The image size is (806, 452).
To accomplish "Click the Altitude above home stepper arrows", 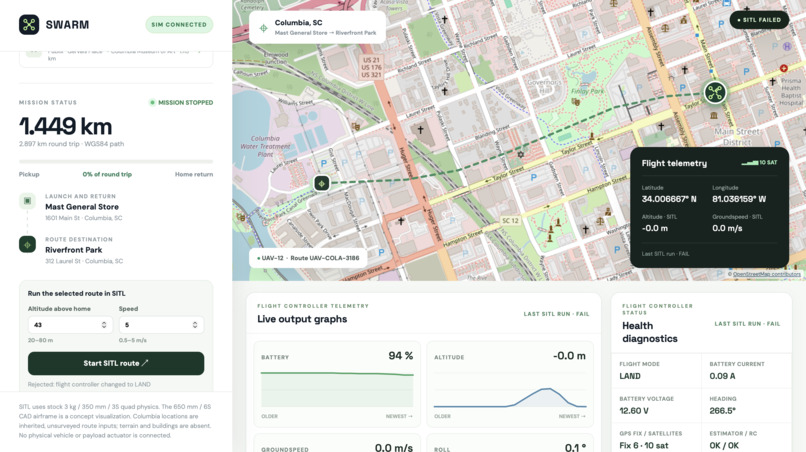I will 104,324.
